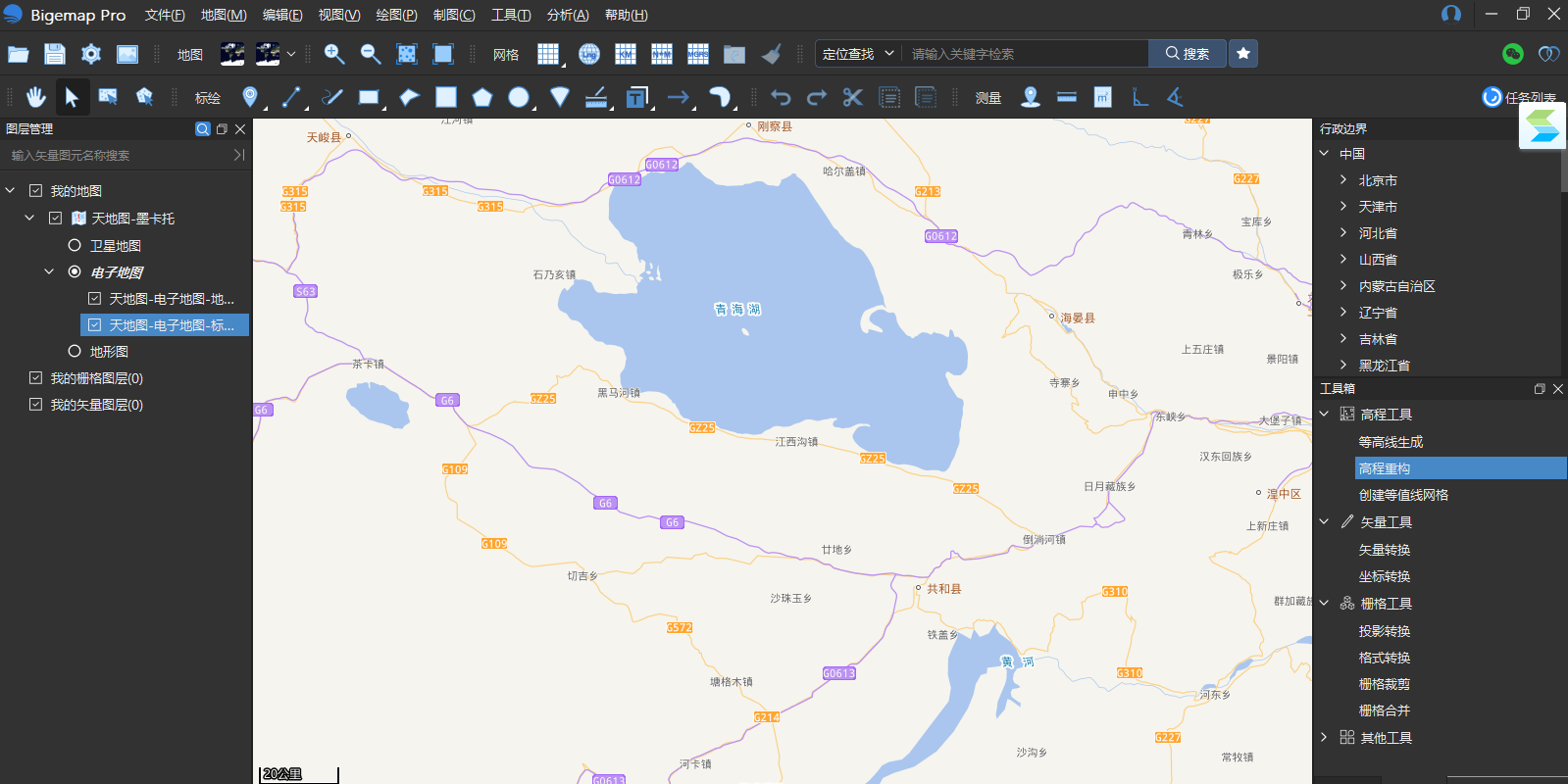The height and width of the screenshot is (784, 1568).
Task: Click the save disk icon
Action: click(x=55, y=54)
